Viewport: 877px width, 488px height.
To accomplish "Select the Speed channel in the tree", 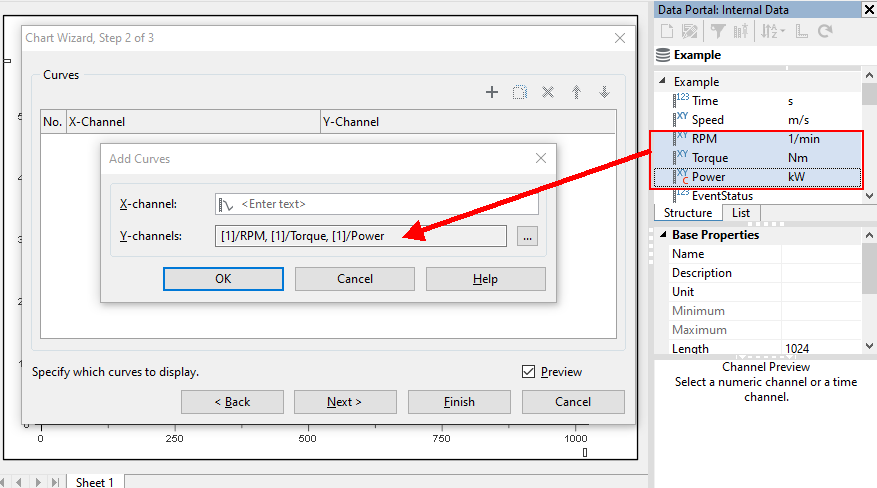I will pos(708,120).
